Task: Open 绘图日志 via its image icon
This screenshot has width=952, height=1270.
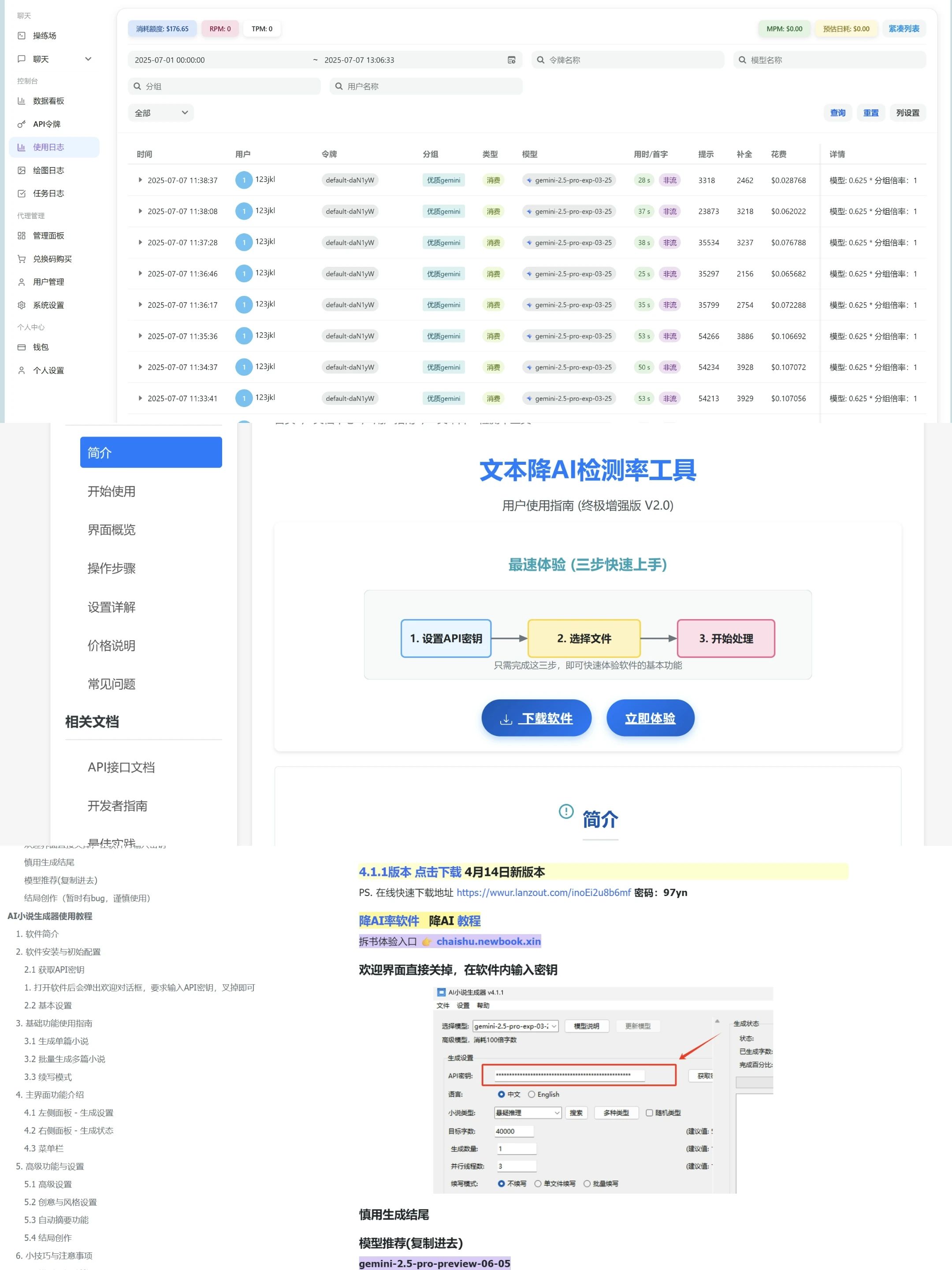Action: point(21,171)
